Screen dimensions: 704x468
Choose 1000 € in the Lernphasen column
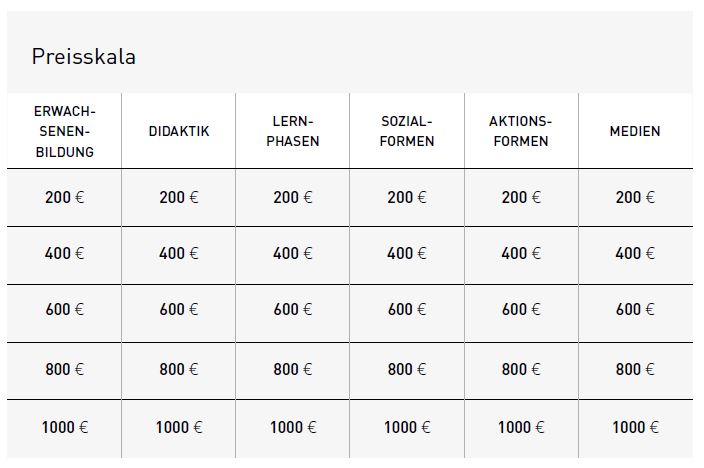(292, 427)
